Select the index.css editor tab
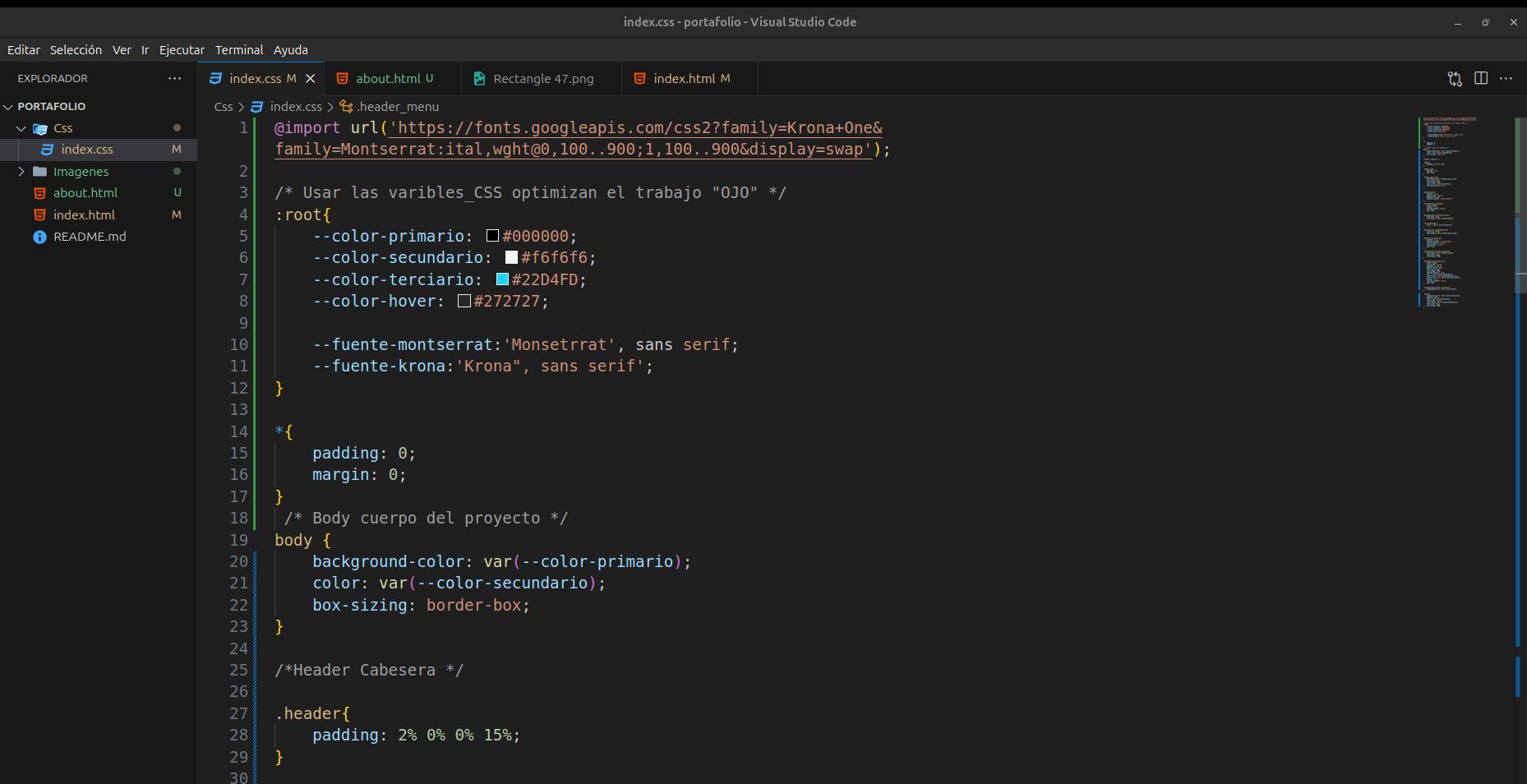1527x784 pixels. [261, 78]
